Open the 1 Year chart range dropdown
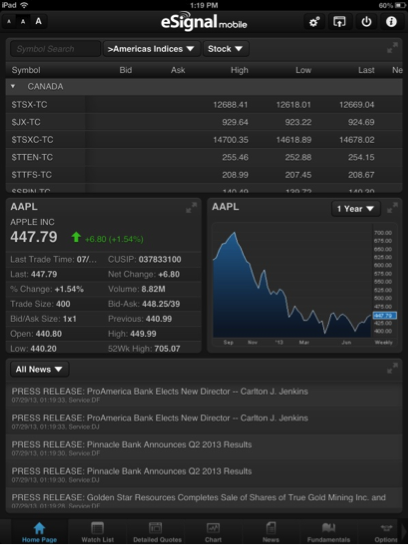This screenshot has height=545, width=409. click(355, 209)
